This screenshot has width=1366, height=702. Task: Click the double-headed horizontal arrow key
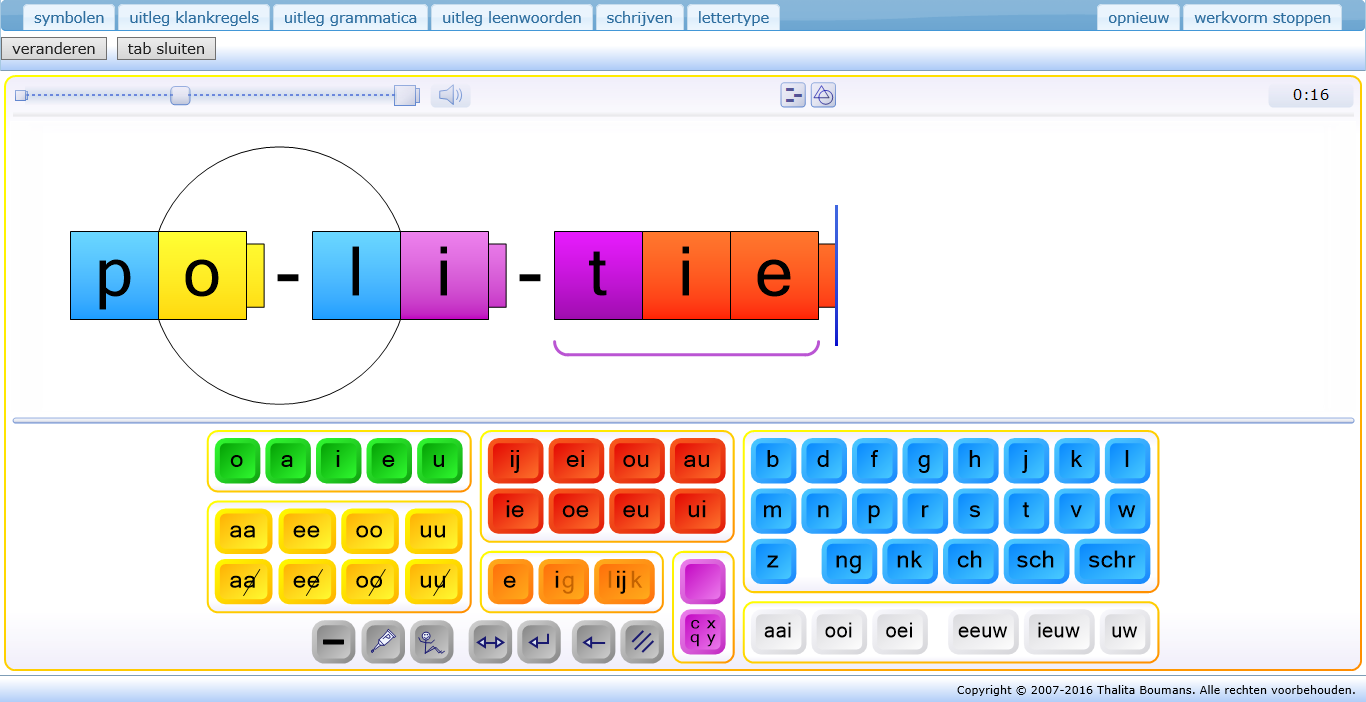(490, 642)
